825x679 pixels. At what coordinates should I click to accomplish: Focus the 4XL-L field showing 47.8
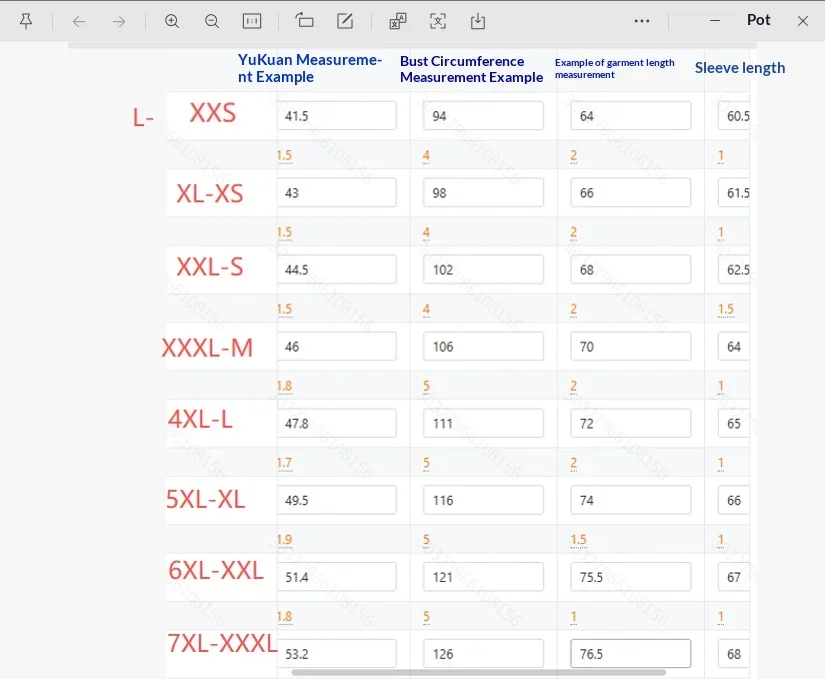coord(337,423)
